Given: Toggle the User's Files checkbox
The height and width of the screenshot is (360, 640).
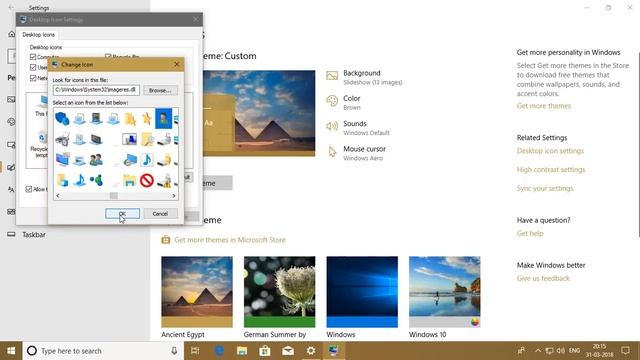Looking at the screenshot, I should click(x=33, y=67).
